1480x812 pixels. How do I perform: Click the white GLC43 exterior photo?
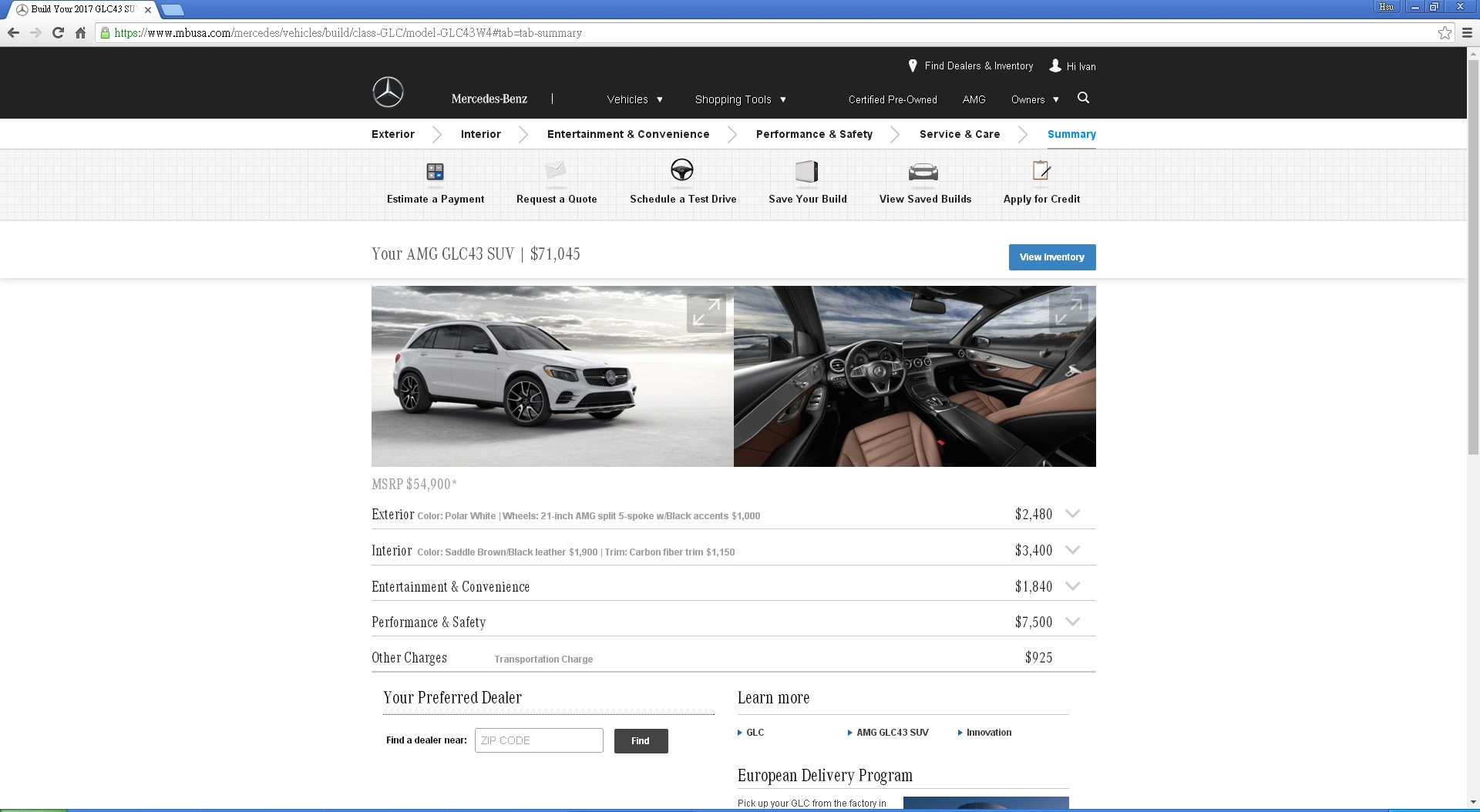click(553, 376)
